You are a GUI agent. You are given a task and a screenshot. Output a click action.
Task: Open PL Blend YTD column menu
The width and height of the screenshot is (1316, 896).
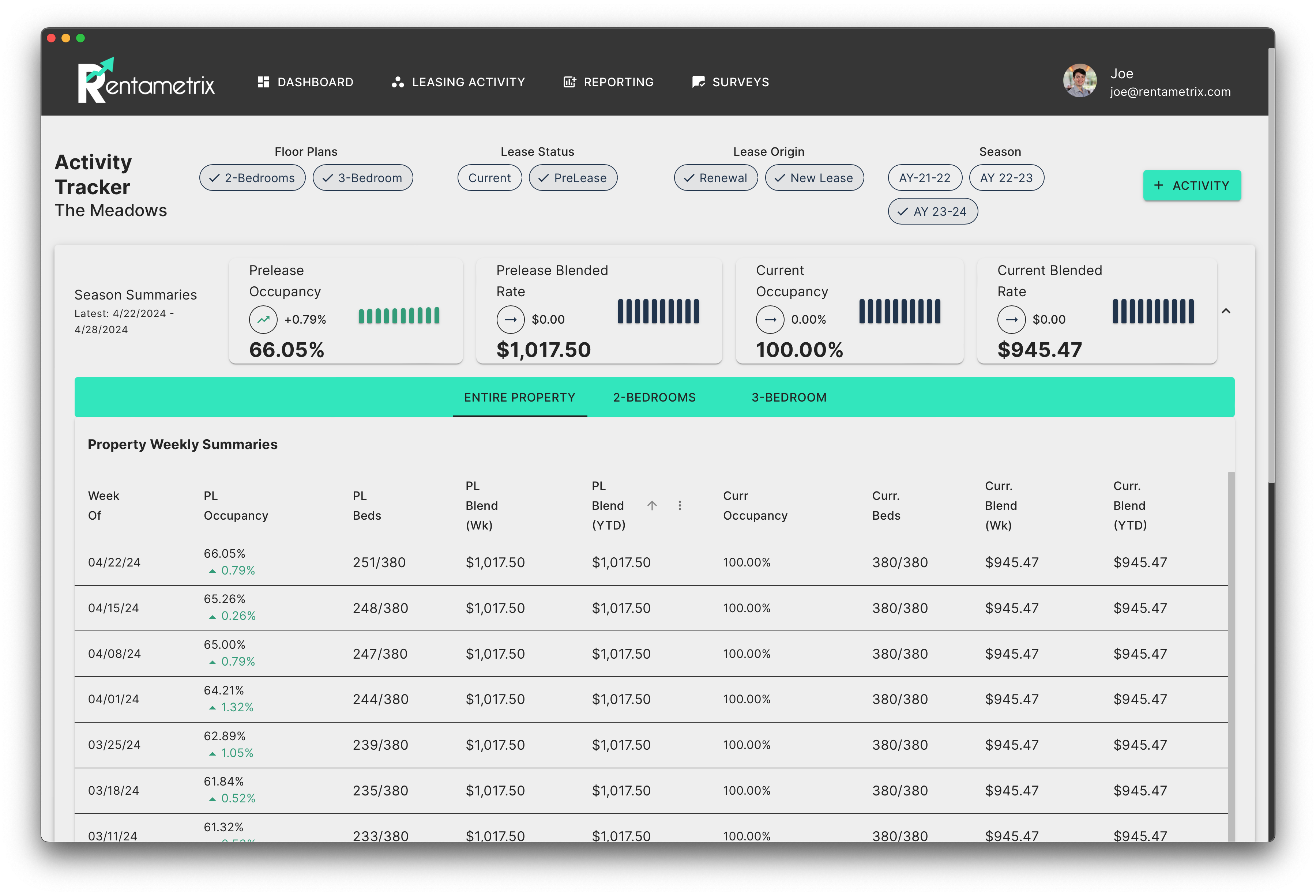pyautogui.click(x=680, y=505)
